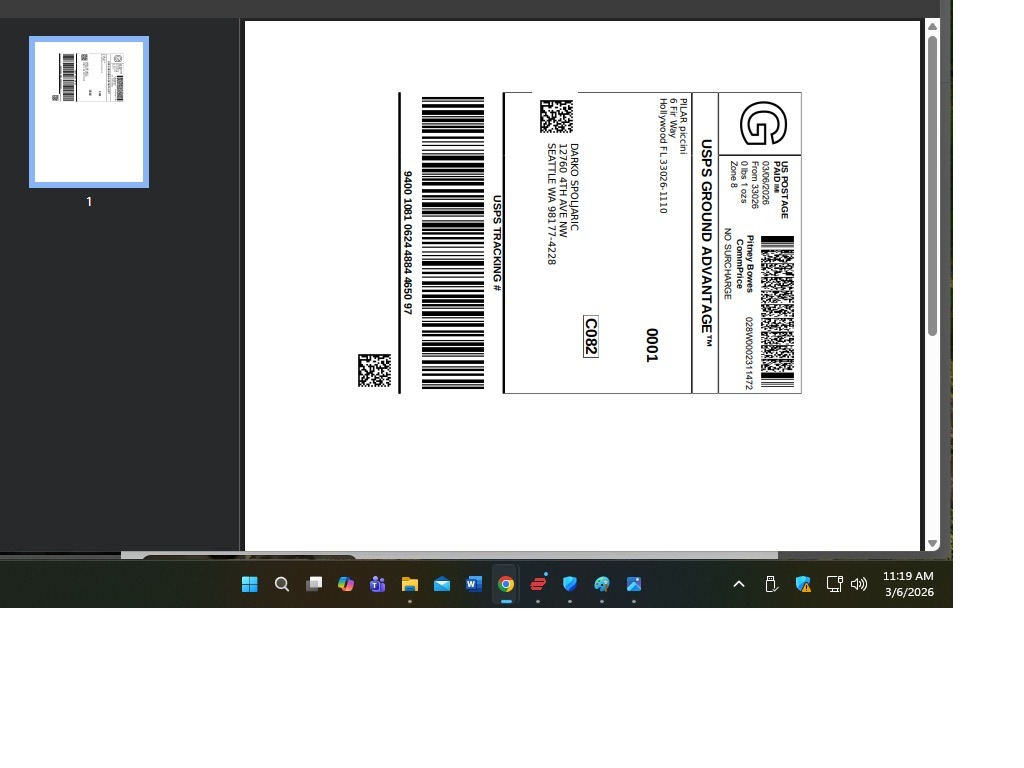Select the page 1 thumbnail
This screenshot has width=1024, height=768.
pos(89,112)
